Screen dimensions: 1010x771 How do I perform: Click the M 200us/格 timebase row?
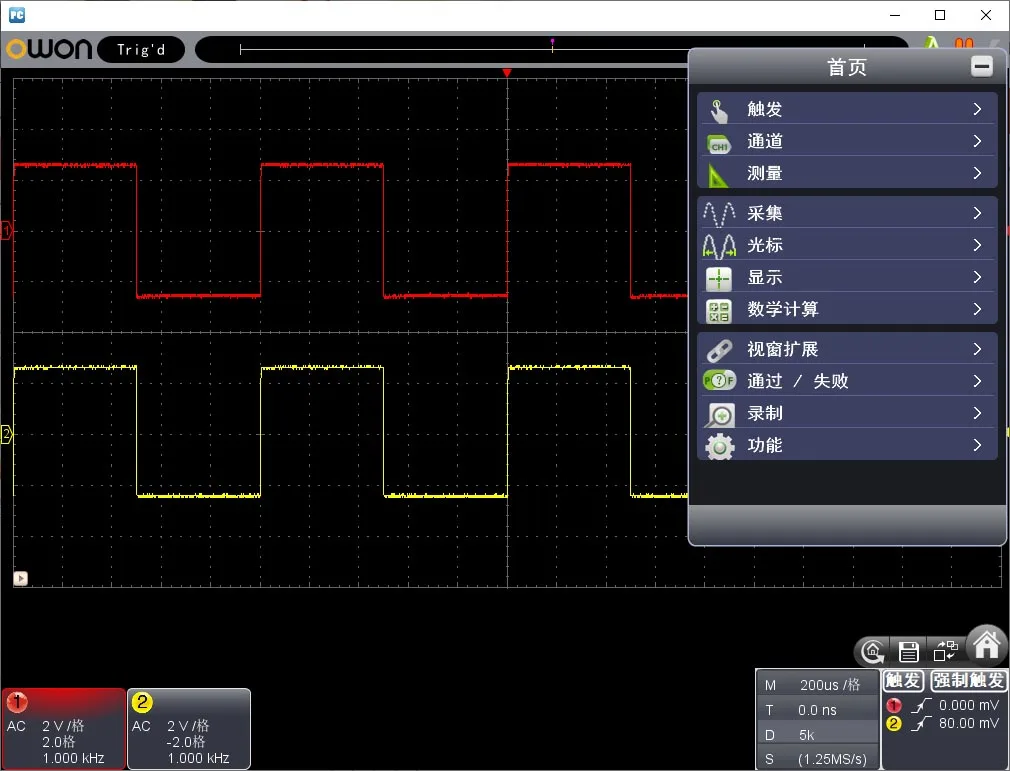coord(818,685)
